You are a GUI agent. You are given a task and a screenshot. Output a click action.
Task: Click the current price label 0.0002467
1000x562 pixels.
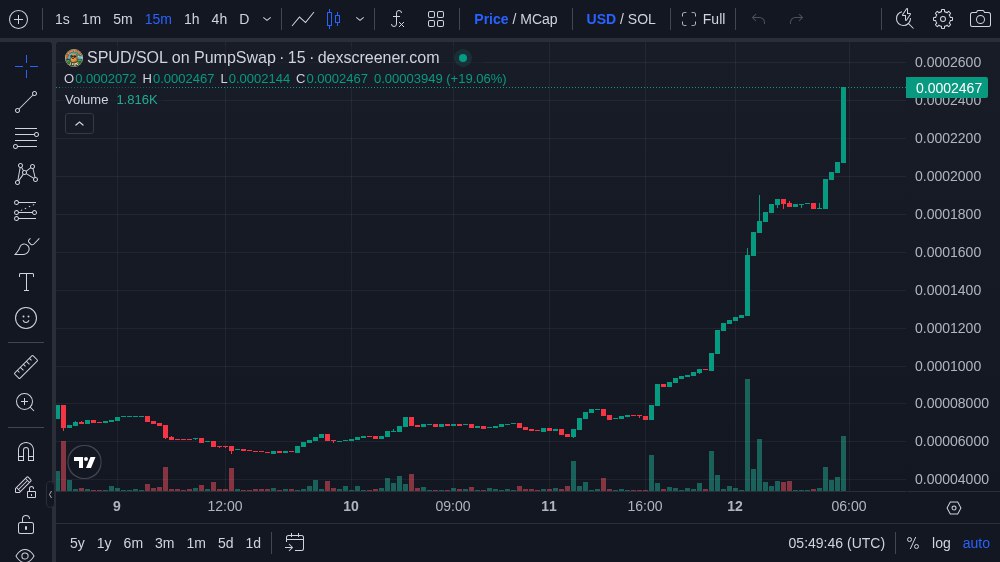tap(948, 88)
